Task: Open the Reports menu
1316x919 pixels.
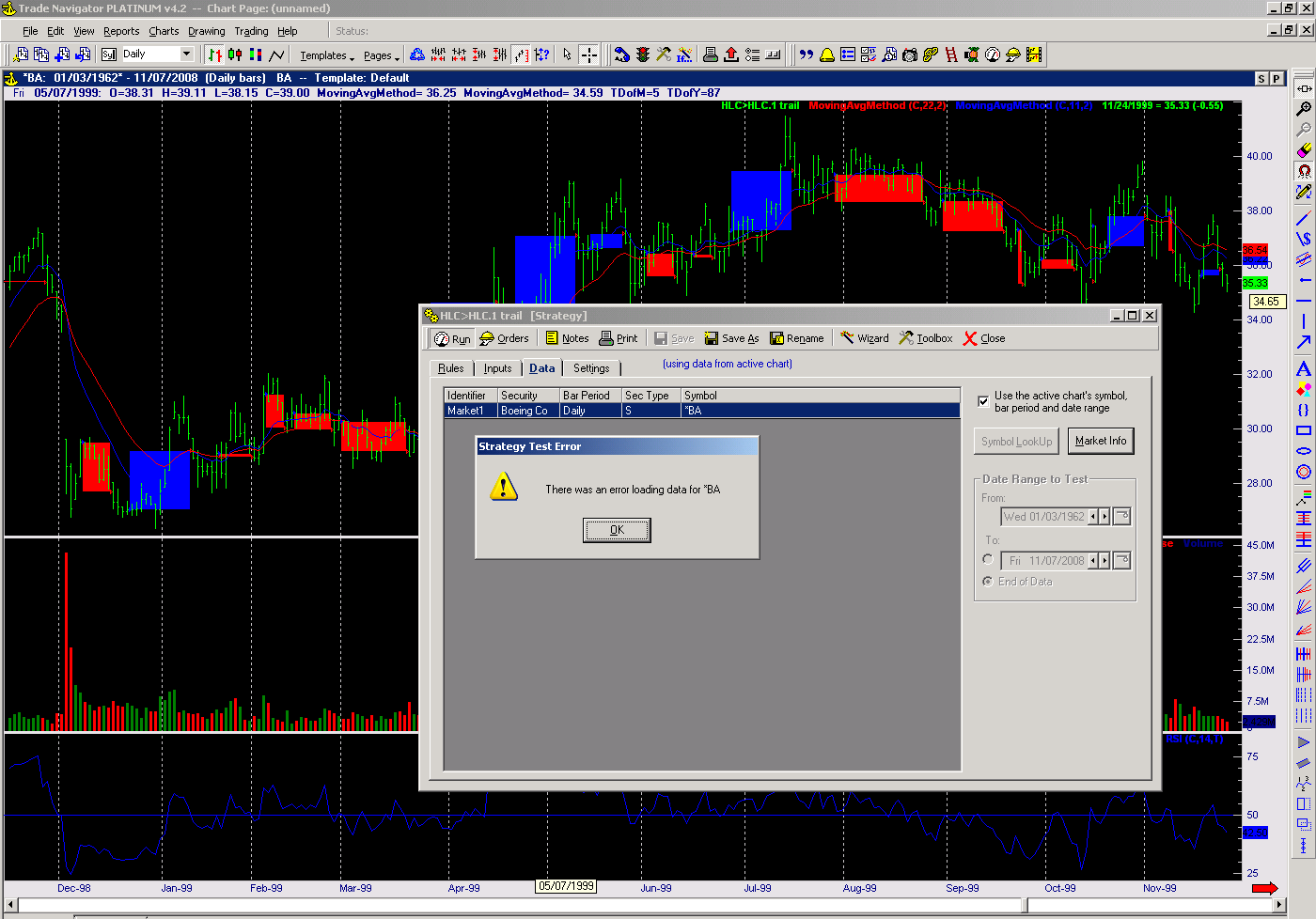Action: (120, 31)
